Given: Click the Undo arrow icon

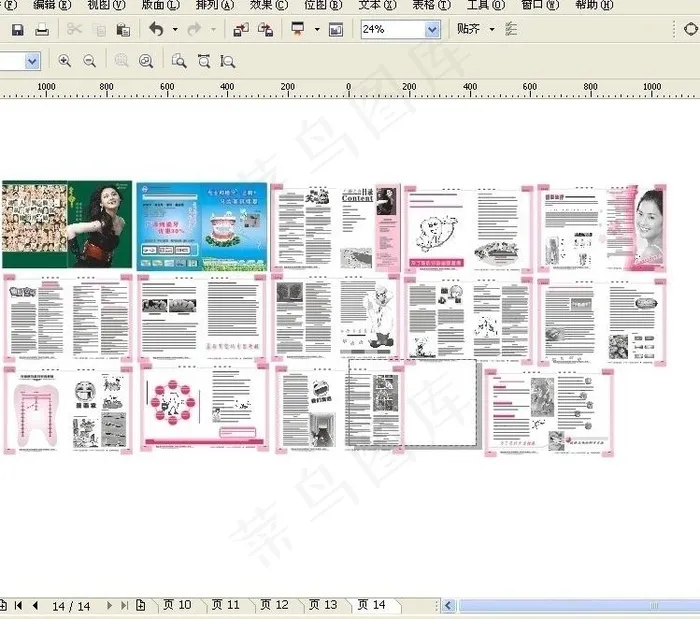Looking at the screenshot, I should 156,30.
